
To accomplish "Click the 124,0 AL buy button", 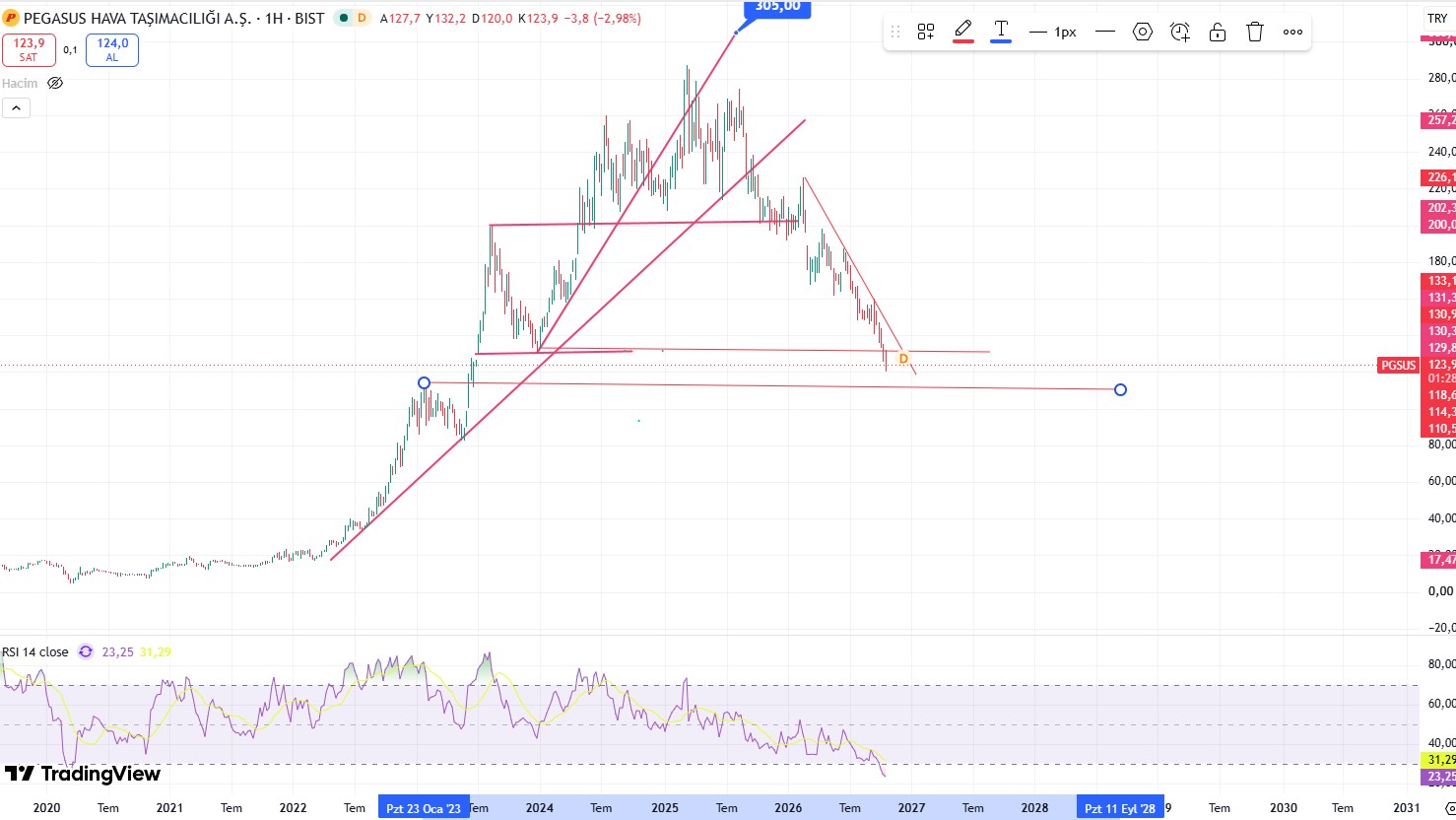I will pyautogui.click(x=112, y=50).
